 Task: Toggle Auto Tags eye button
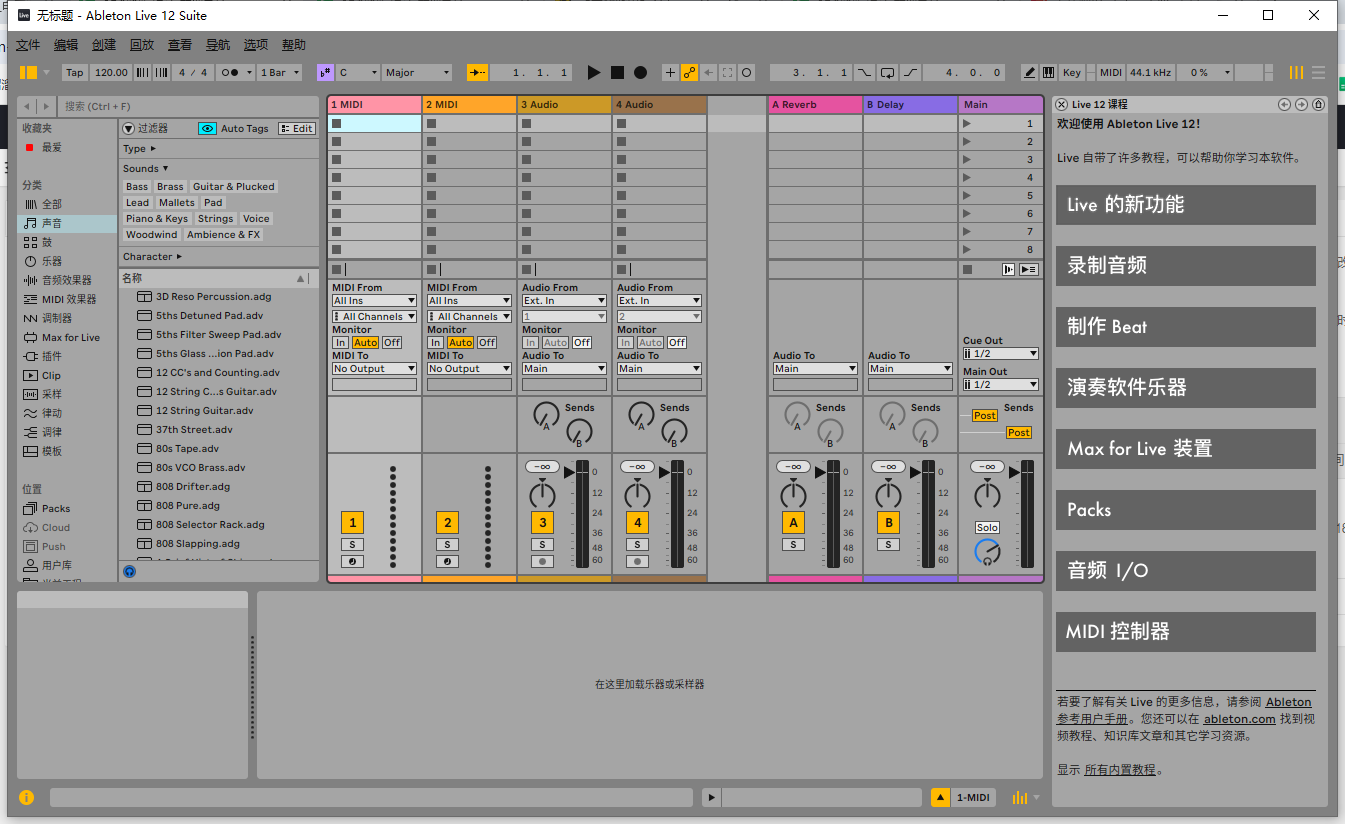coord(207,128)
